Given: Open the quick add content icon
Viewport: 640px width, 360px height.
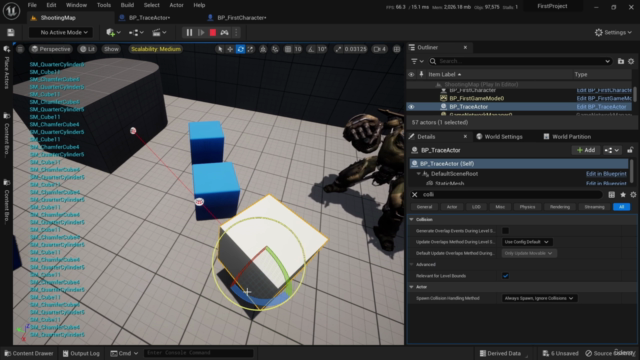Looking at the screenshot, I should tap(113, 32).
